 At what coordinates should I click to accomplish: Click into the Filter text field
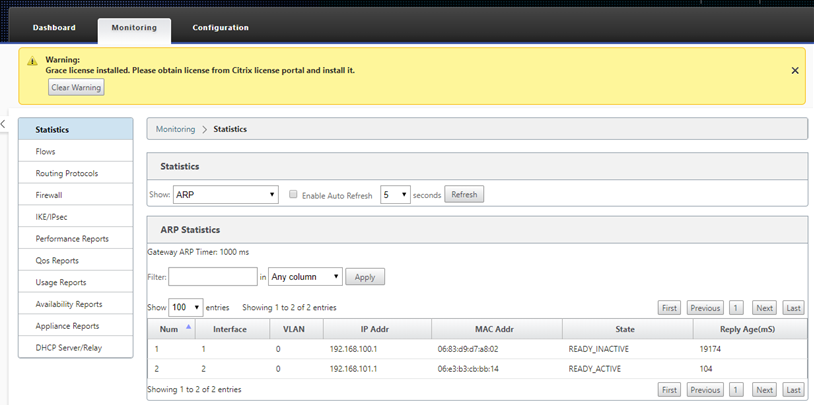pos(213,277)
